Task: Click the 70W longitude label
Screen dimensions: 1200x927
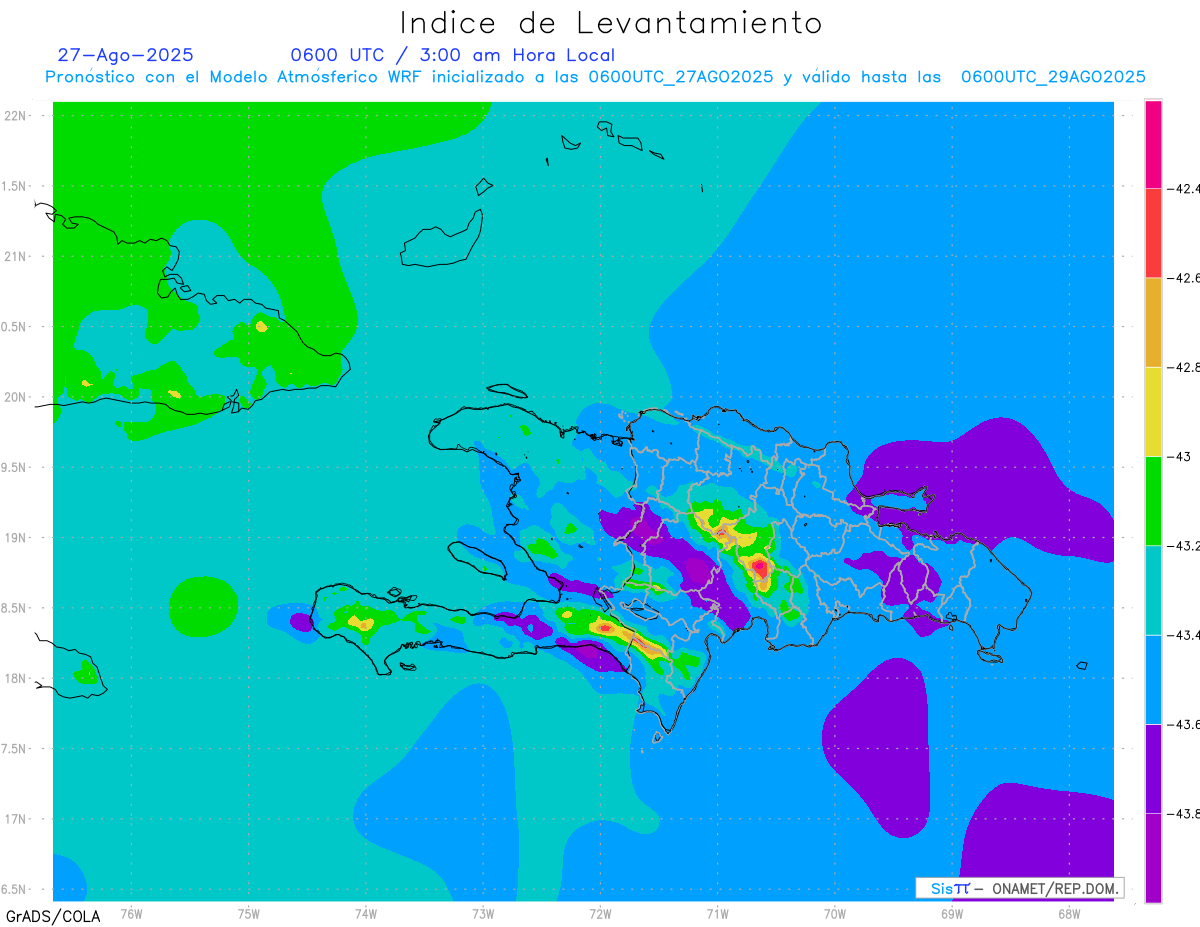Action: point(834,913)
